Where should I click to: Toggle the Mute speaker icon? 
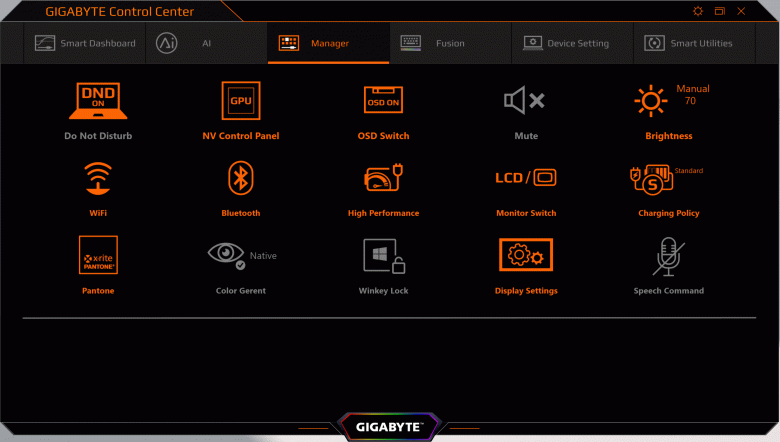524,100
